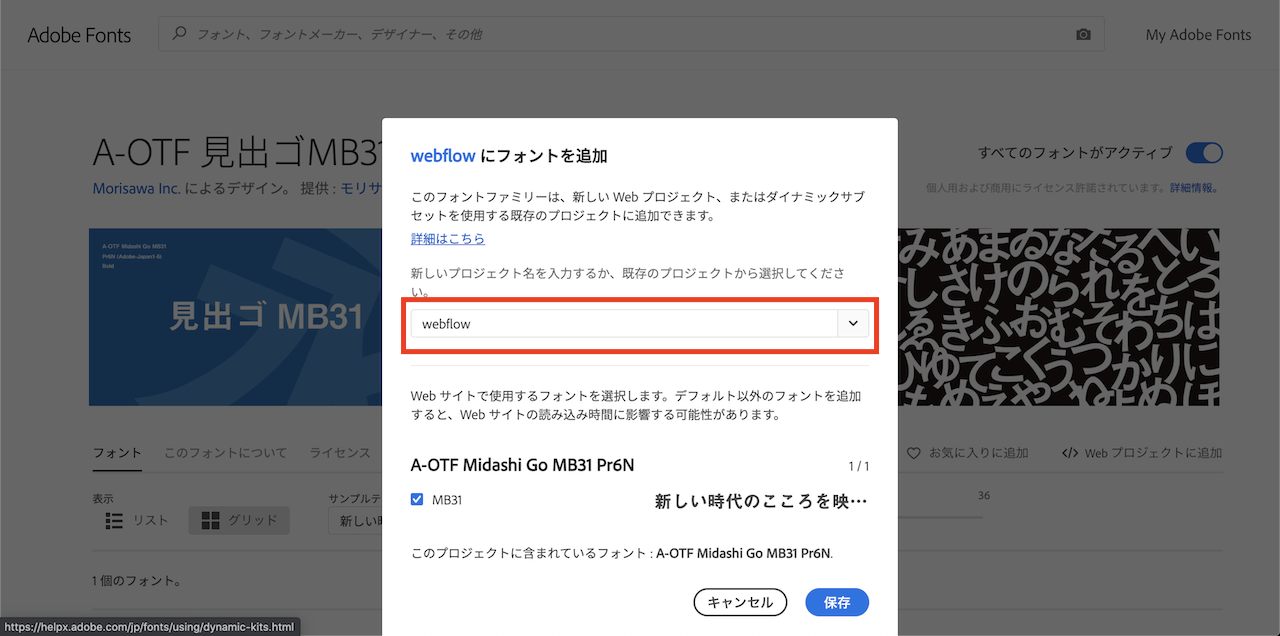Click the 見出ゴ MB31 blue preview thumbnail

pos(236,317)
